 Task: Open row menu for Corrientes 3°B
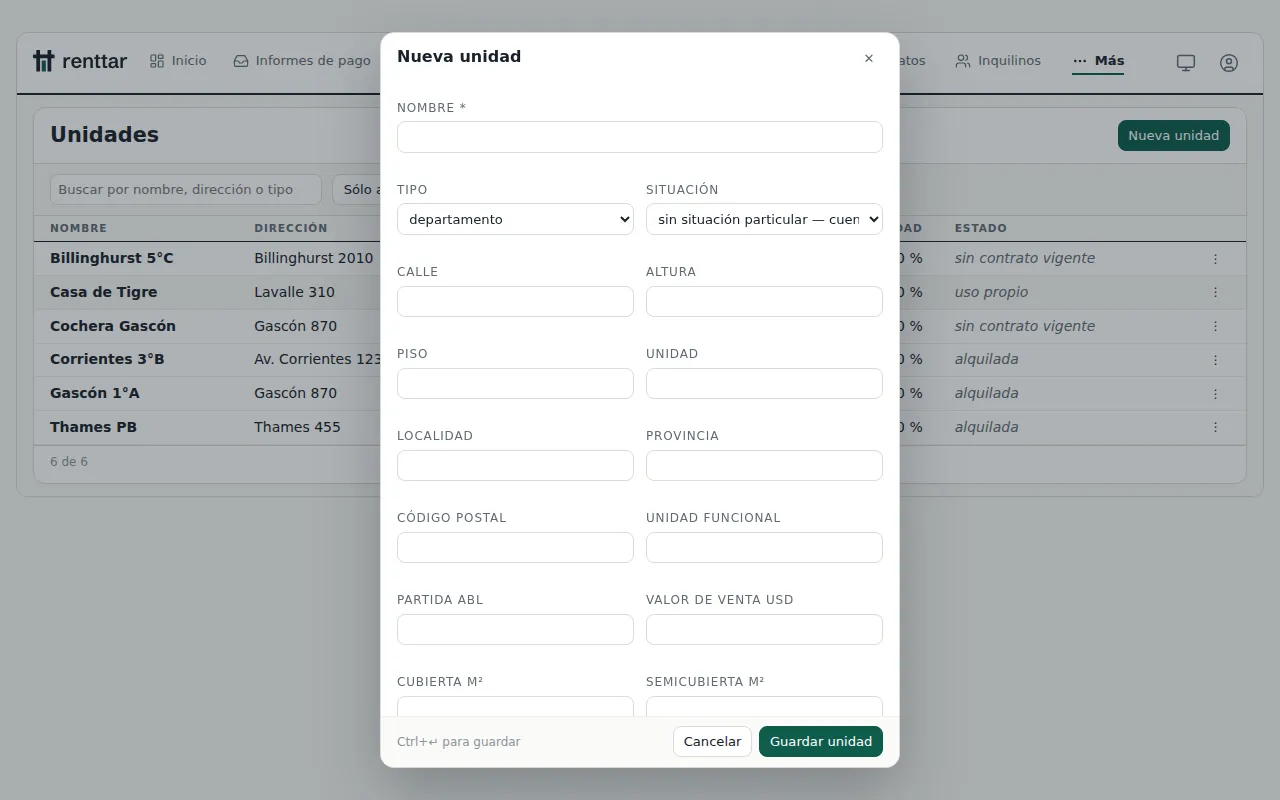click(x=1215, y=359)
